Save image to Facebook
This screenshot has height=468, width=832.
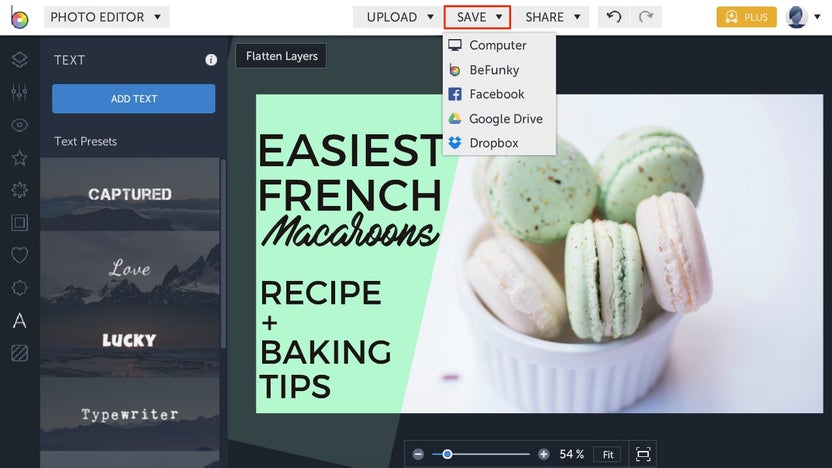[499, 94]
